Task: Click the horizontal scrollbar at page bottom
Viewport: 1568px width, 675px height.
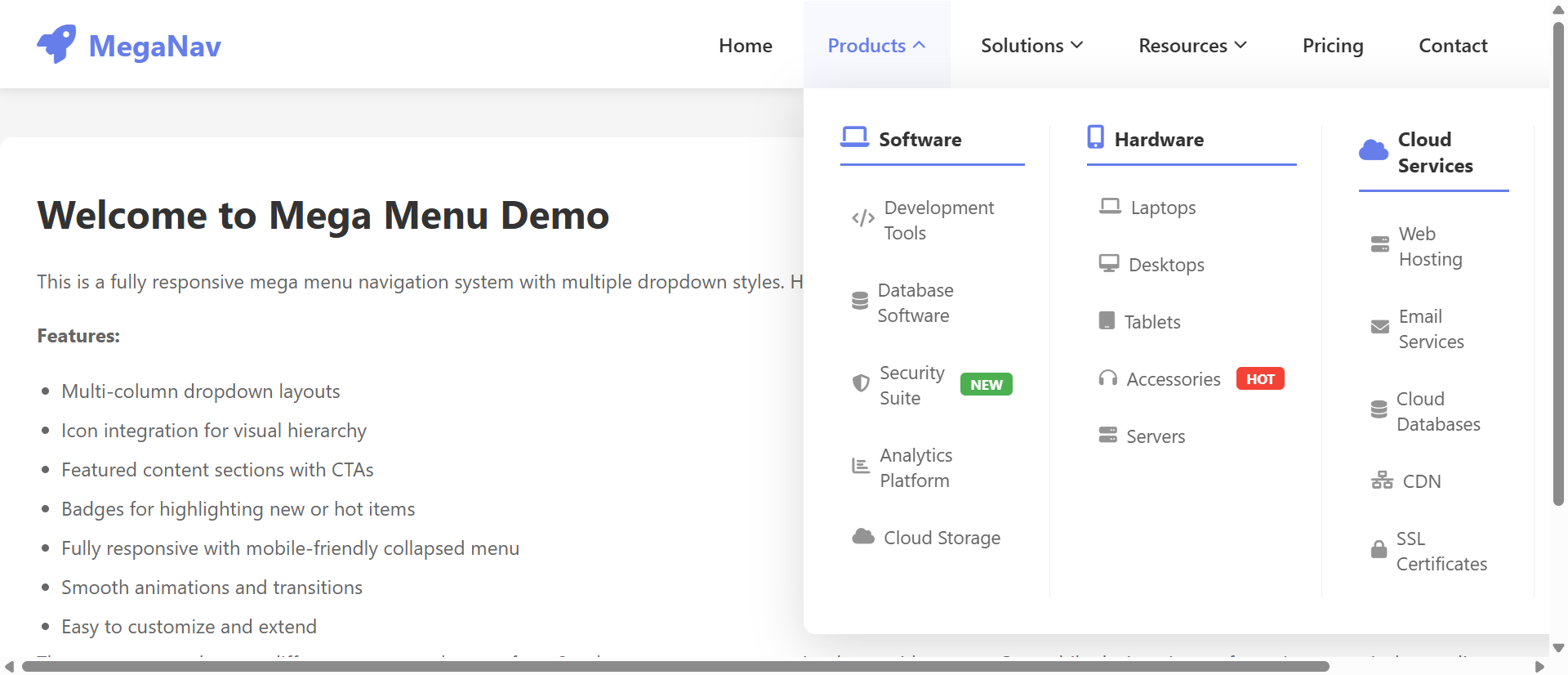Action: tap(675, 666)
